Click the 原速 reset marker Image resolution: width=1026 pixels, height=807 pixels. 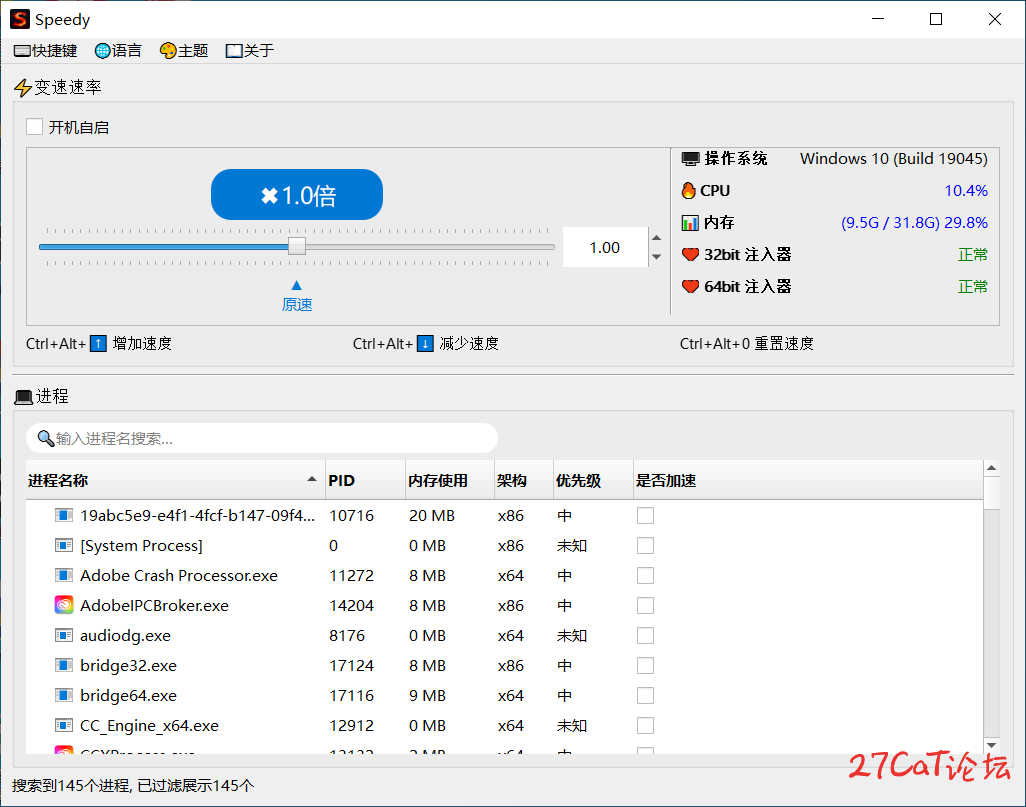pos(297,297)
